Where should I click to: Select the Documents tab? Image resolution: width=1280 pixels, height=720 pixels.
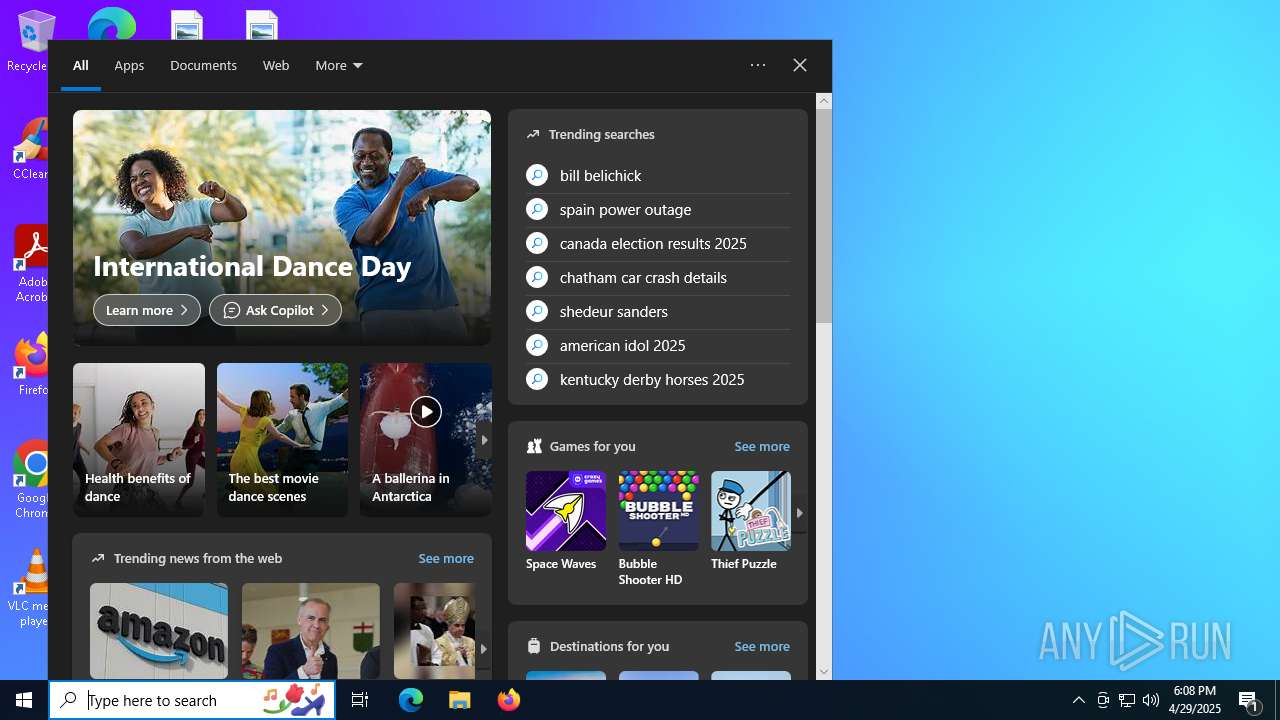click(203, 66)
